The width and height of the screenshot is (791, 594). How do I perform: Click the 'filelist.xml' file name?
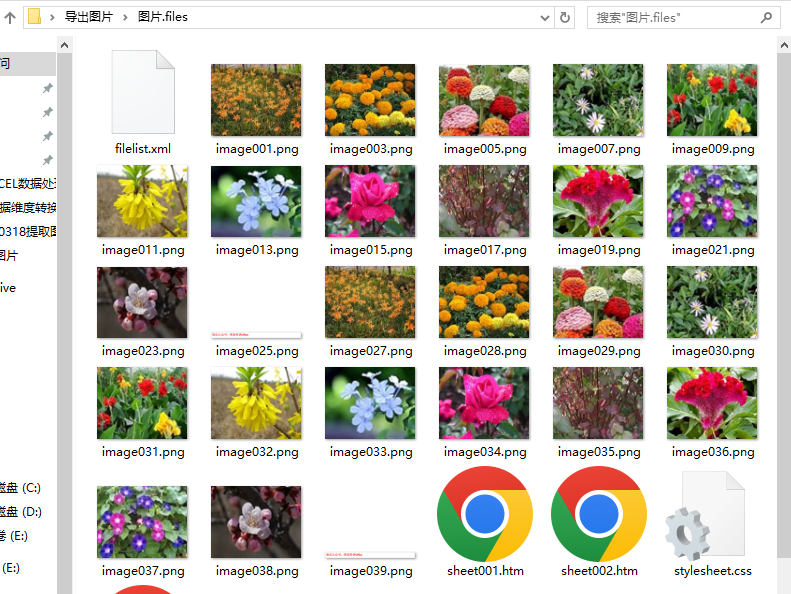pyautogui.click(x=143, y=148)
